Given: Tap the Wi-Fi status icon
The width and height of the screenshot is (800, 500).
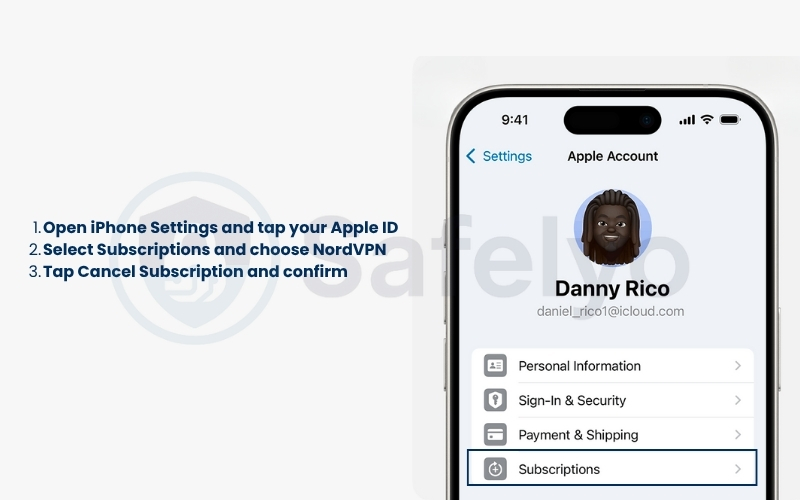Looking at the screenshot, I should pyautogui.click(x=707, y=119).
